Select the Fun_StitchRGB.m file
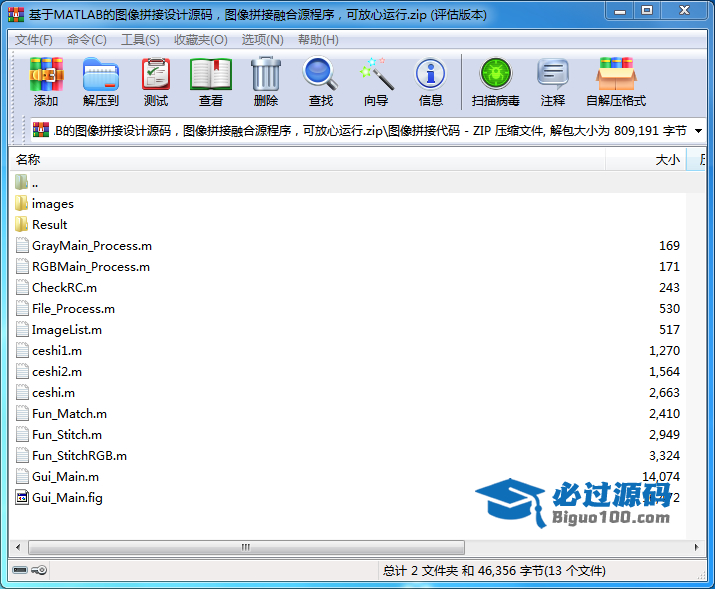This screenshot has width=715, height=589. [x=79, y=455]
